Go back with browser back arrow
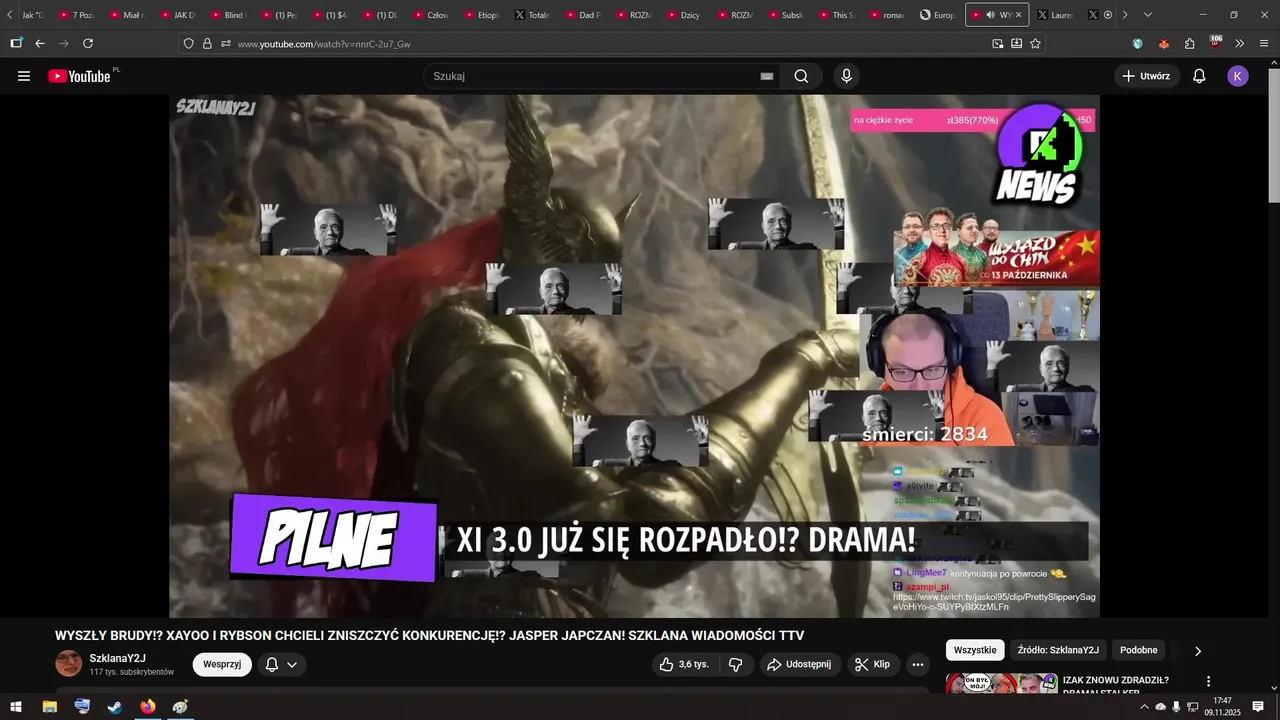 pos(40,43)
